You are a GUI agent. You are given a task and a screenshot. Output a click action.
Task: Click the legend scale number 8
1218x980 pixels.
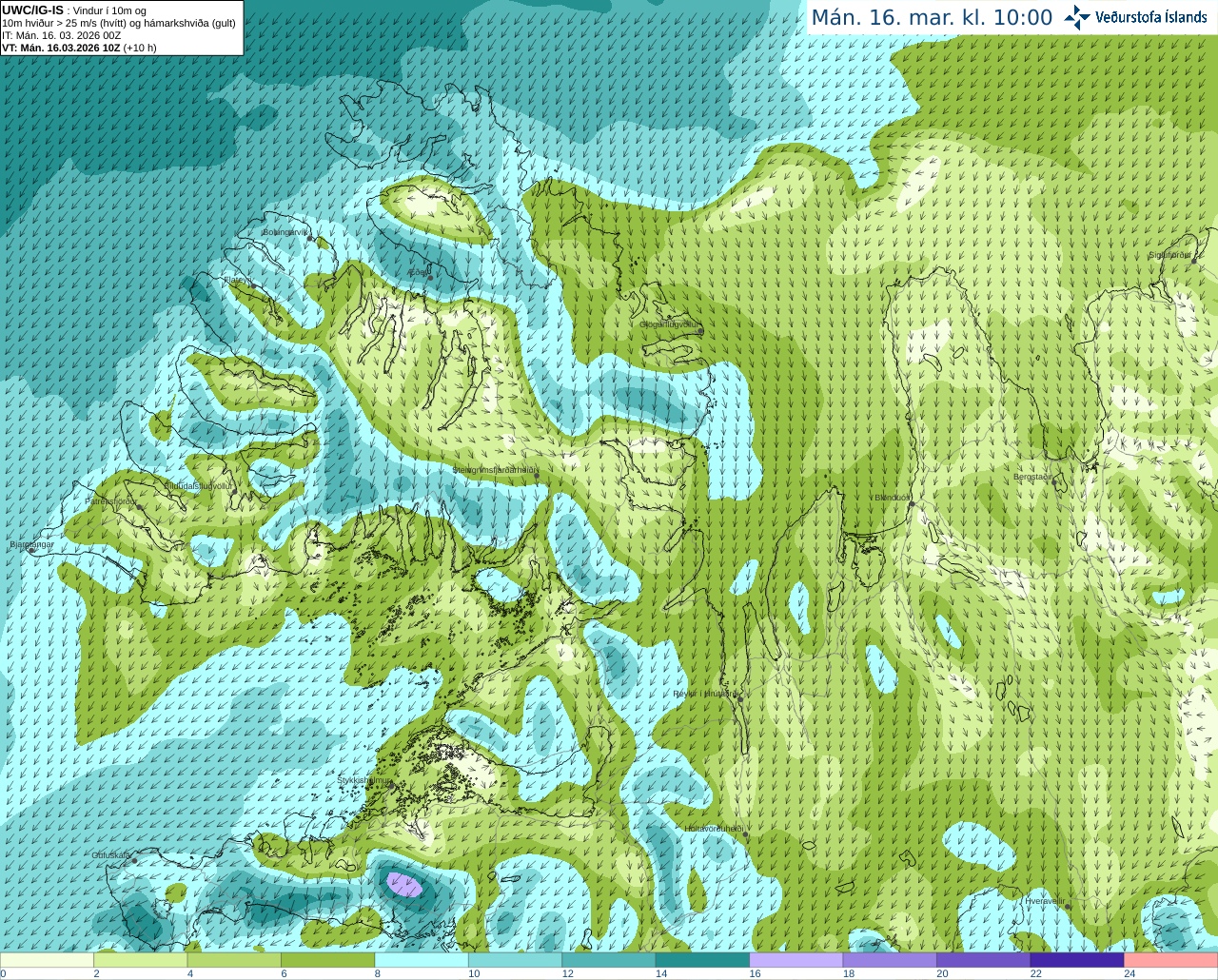coord(378,973)
